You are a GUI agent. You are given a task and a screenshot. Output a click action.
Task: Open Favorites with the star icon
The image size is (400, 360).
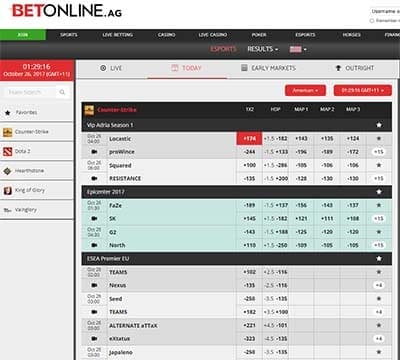coord(37,113)
